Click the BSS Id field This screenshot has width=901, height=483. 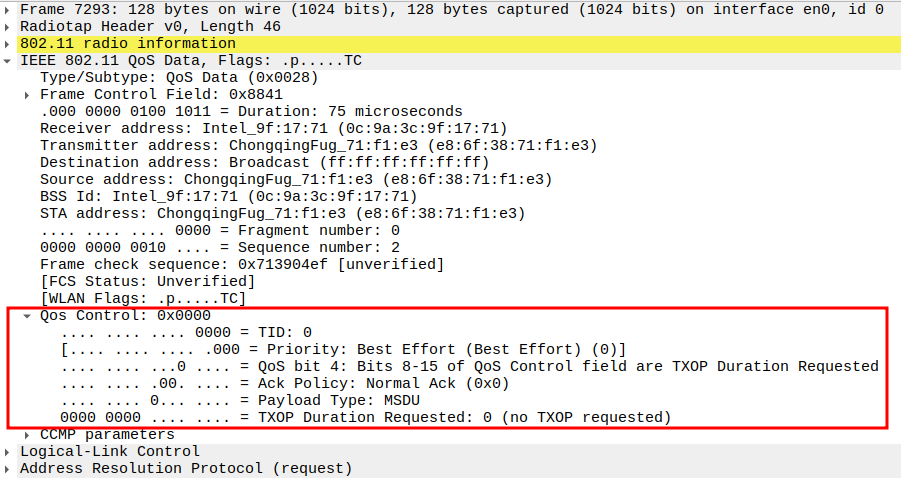click(x=228, y=196)
